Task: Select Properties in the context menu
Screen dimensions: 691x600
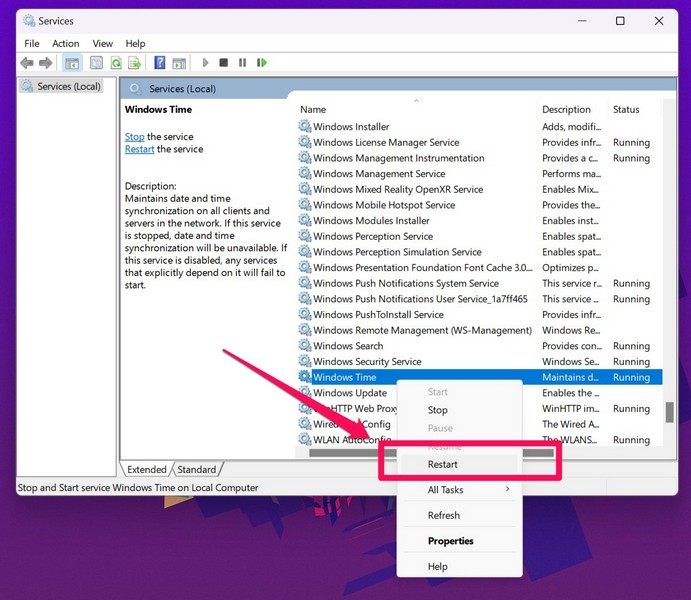Action: pos(450,541)
